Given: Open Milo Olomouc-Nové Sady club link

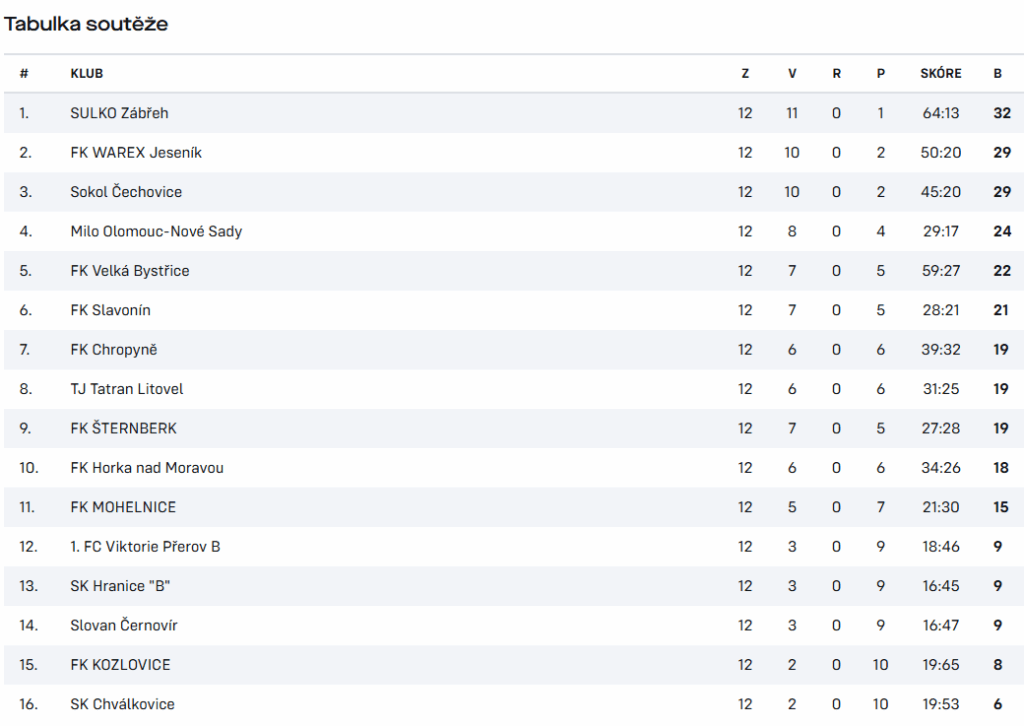Looking at the screenshot, I should click(156, 231).
